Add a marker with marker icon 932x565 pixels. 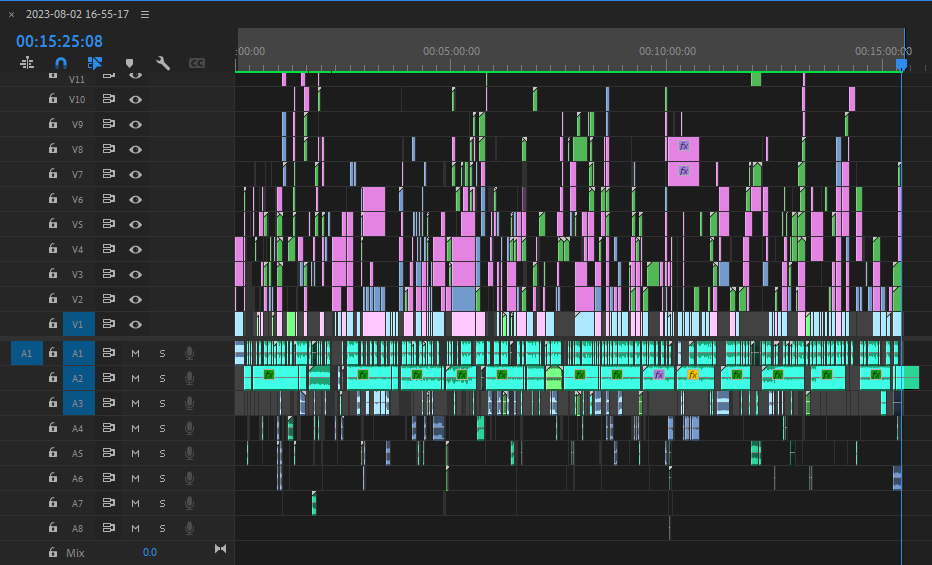coord(129,63)
